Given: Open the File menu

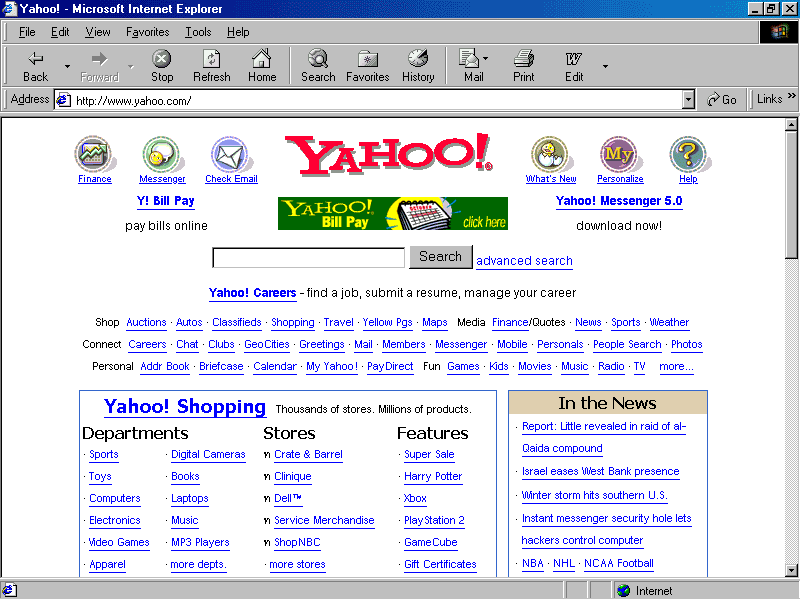Looking at the screenshot, I should click(x=27, y=32).
